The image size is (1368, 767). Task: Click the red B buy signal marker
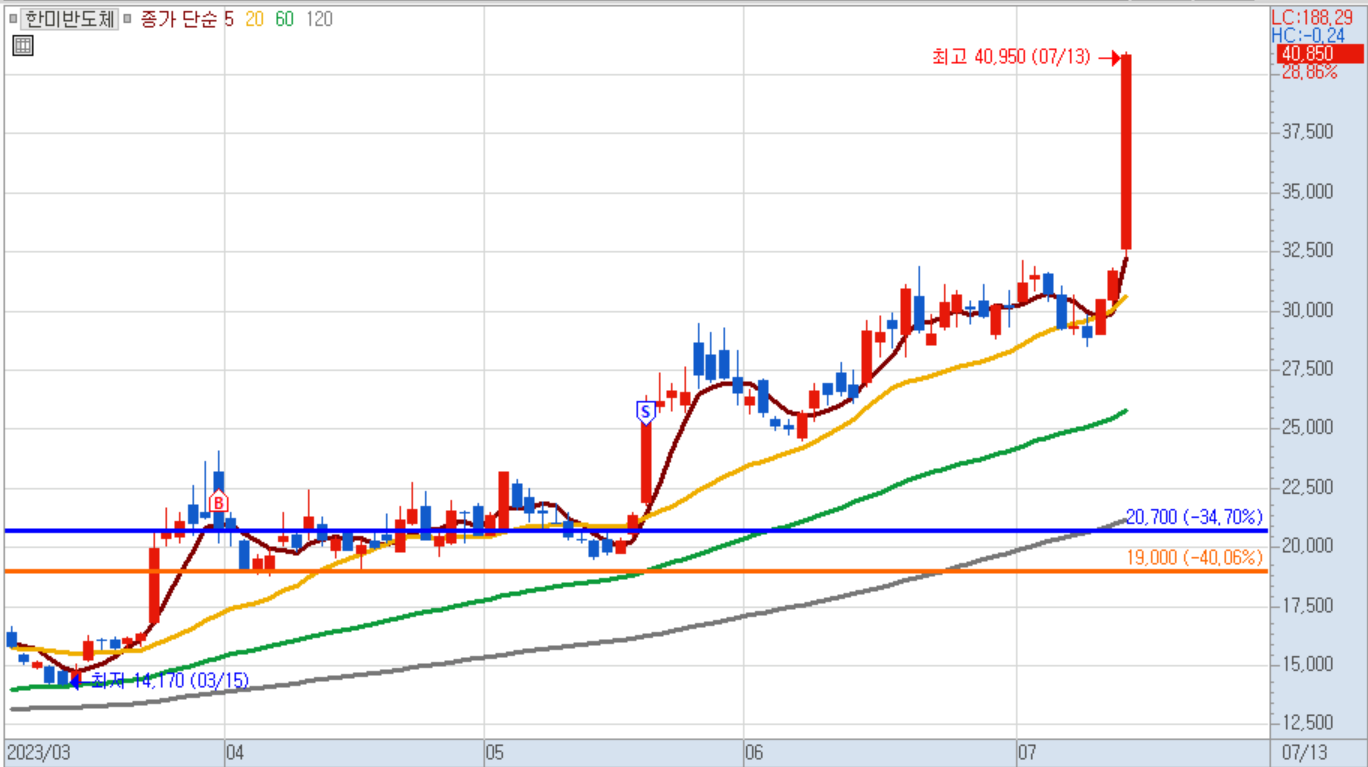tap(218, 502)
